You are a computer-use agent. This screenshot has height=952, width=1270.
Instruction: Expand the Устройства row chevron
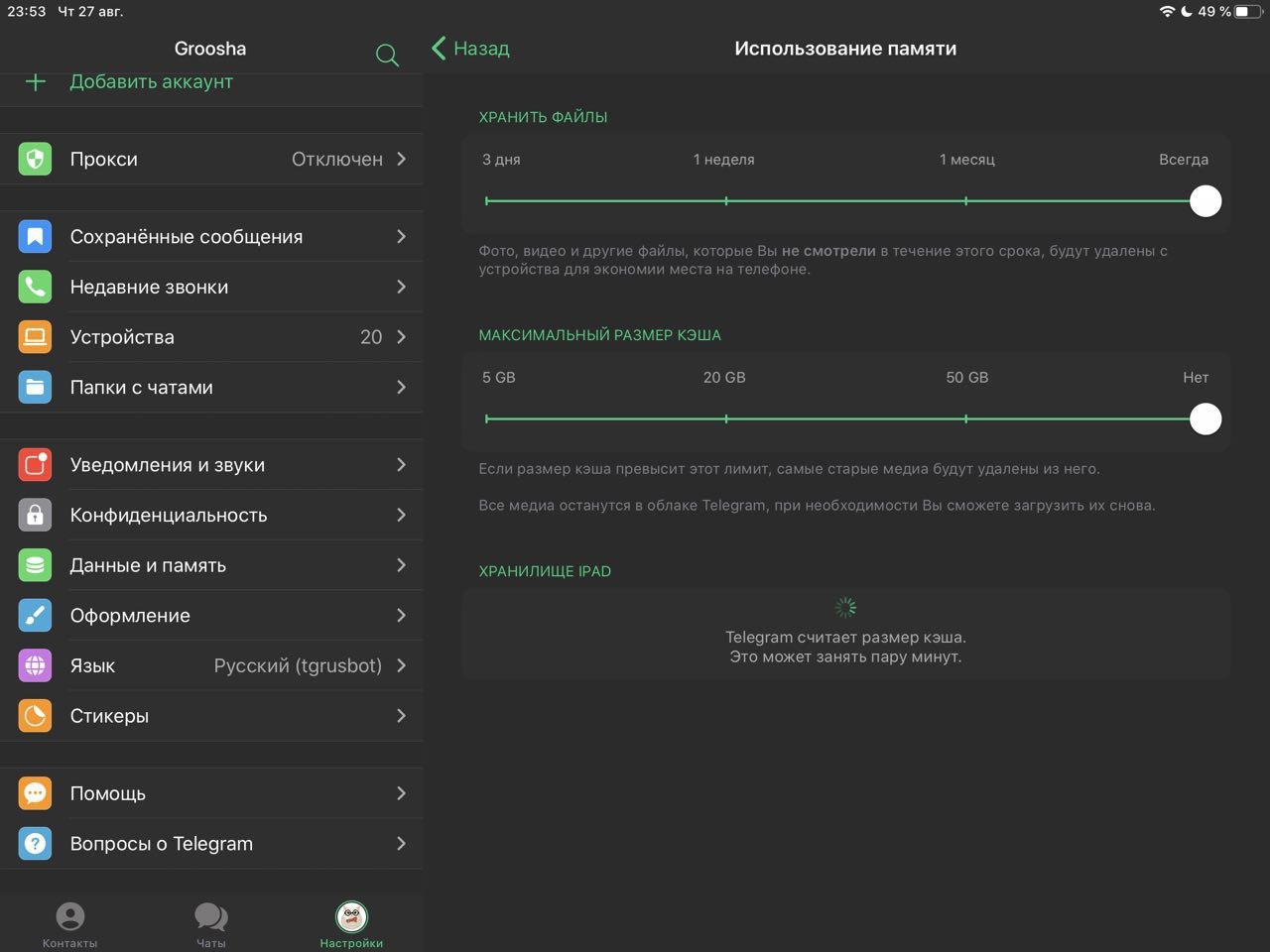click(401, 337)
